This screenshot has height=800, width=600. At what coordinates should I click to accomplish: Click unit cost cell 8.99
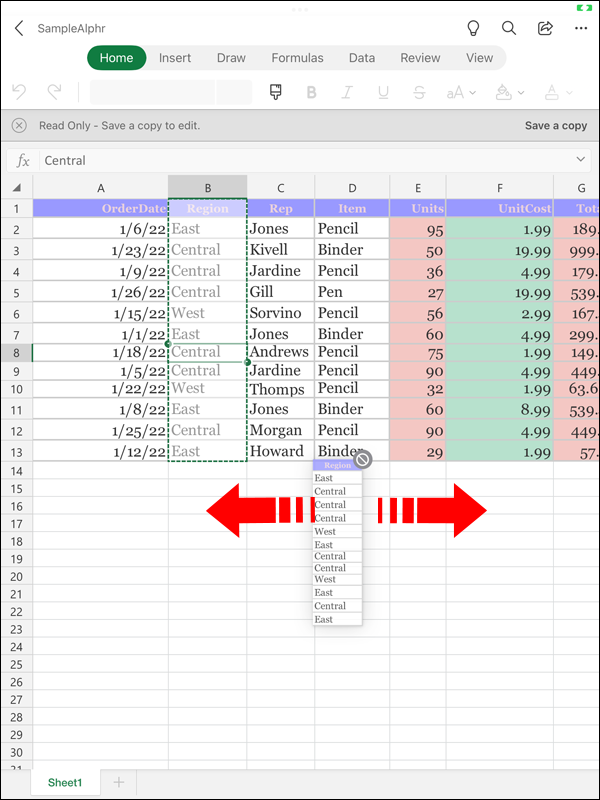(499, 409)
